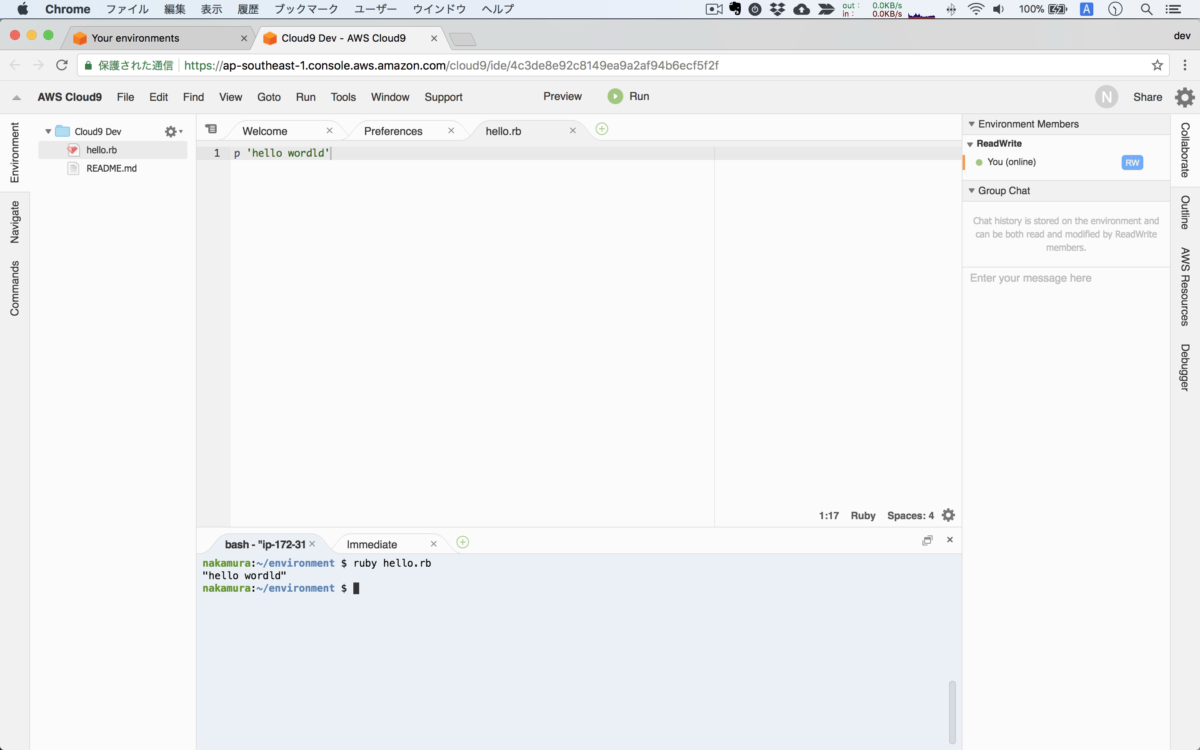Collapse the ReadWrite members group
This screenshot has height=750, width=1200.
point(969,143)
